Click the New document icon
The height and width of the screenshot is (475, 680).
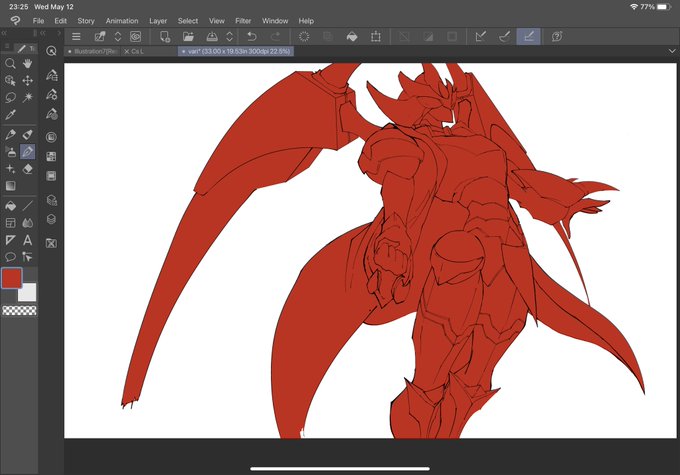[165, 36]
